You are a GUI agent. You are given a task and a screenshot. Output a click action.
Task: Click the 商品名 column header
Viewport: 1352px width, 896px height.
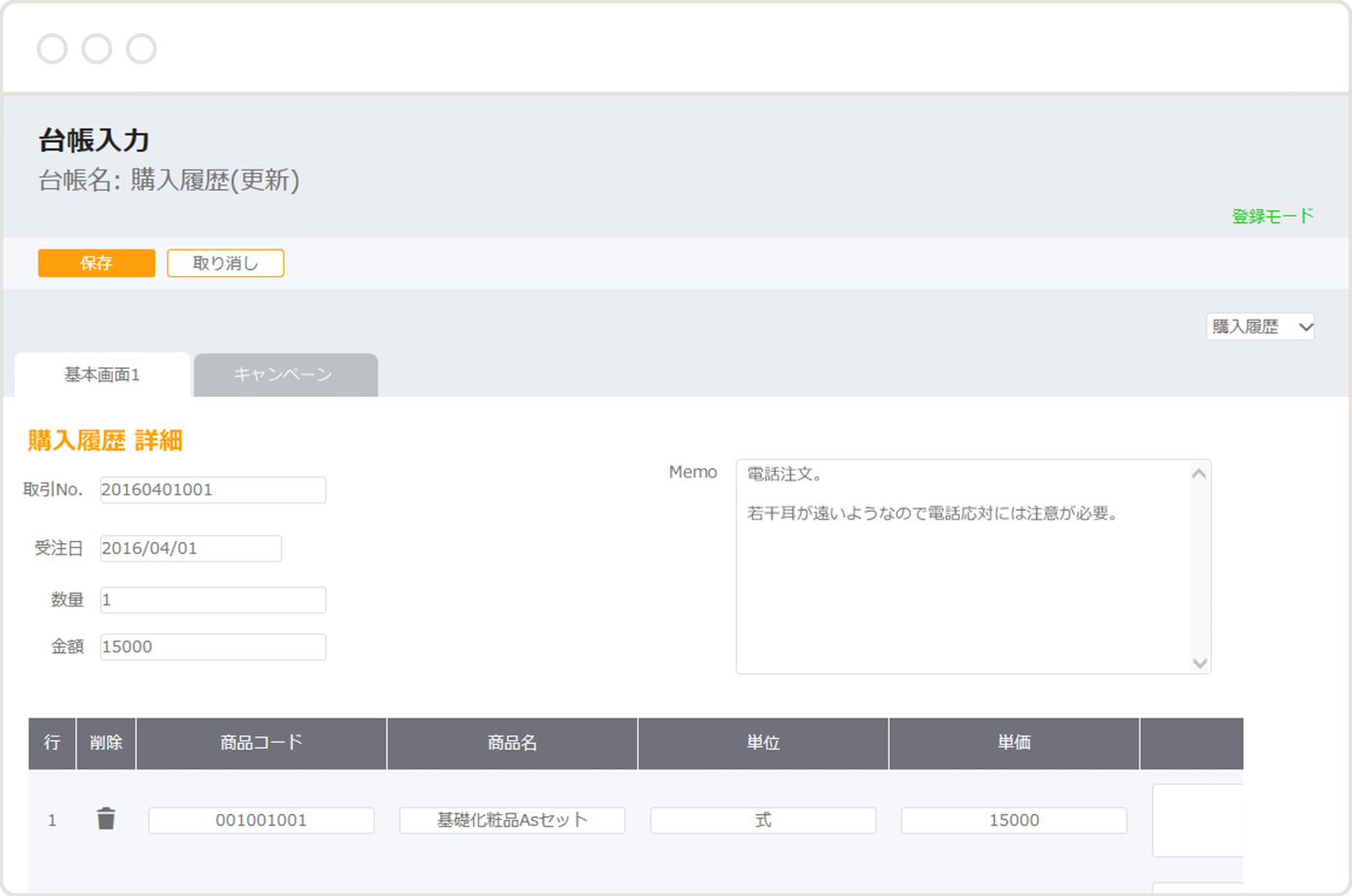point(512,743)
